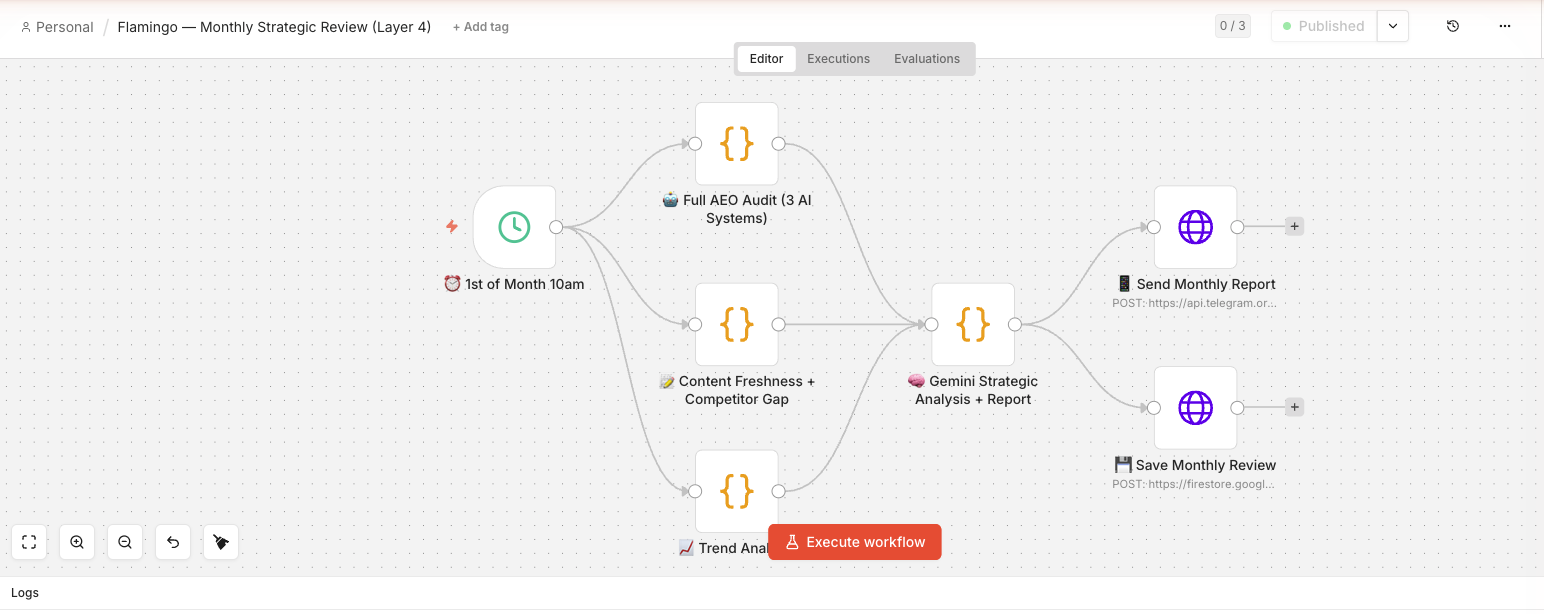This screenshot has width=1544, height=614.
Task: Click the zoom out magnifier icon
Action: click(125, 542)
